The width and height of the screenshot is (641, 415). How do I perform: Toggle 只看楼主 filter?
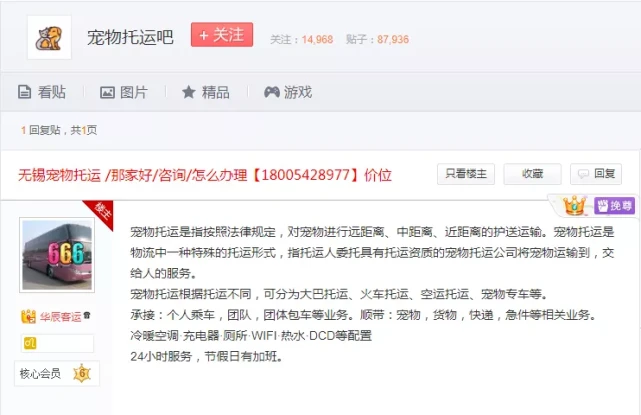point(466,174)
